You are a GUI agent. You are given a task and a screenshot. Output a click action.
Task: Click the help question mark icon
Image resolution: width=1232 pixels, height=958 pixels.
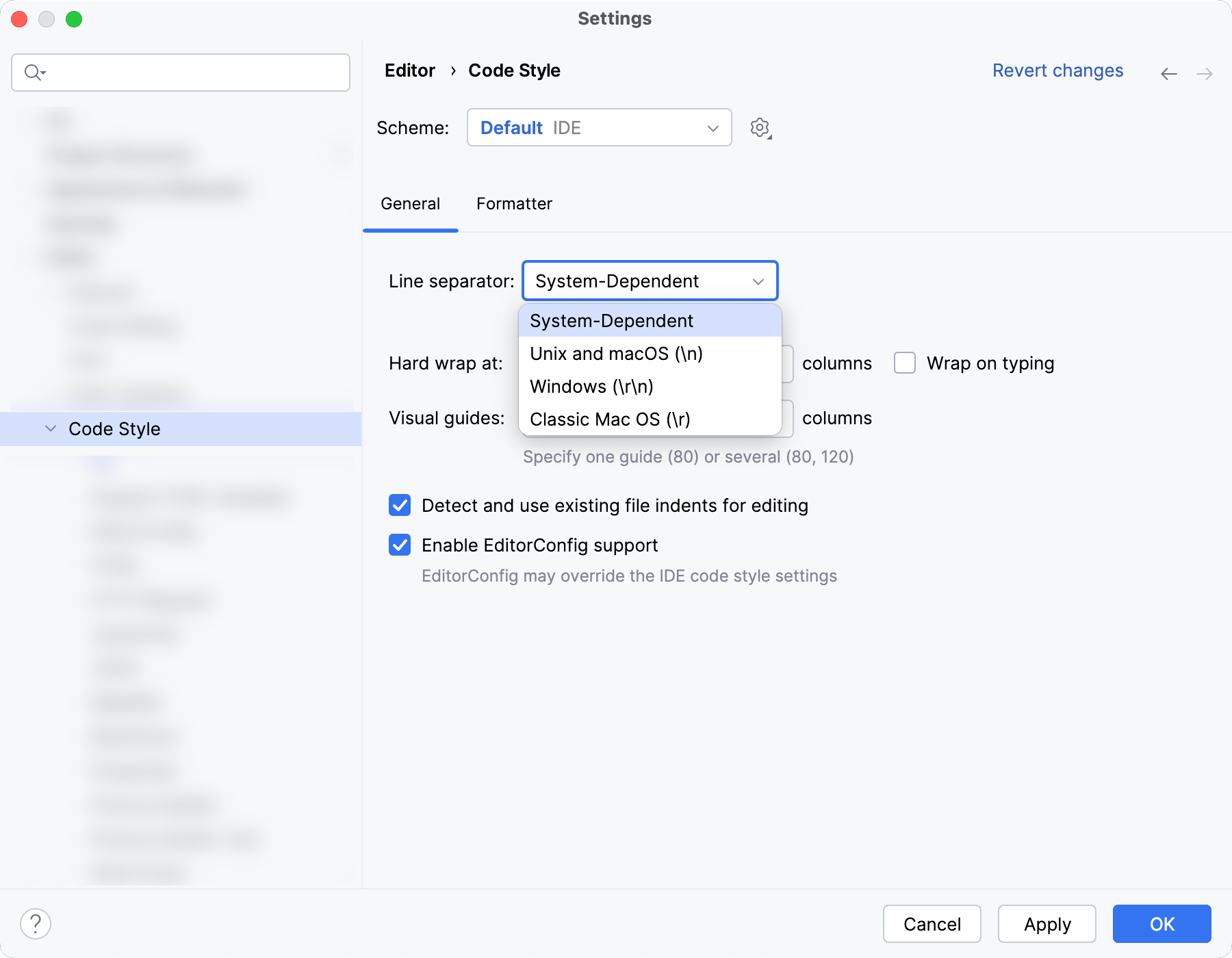(x=35, y=924)
